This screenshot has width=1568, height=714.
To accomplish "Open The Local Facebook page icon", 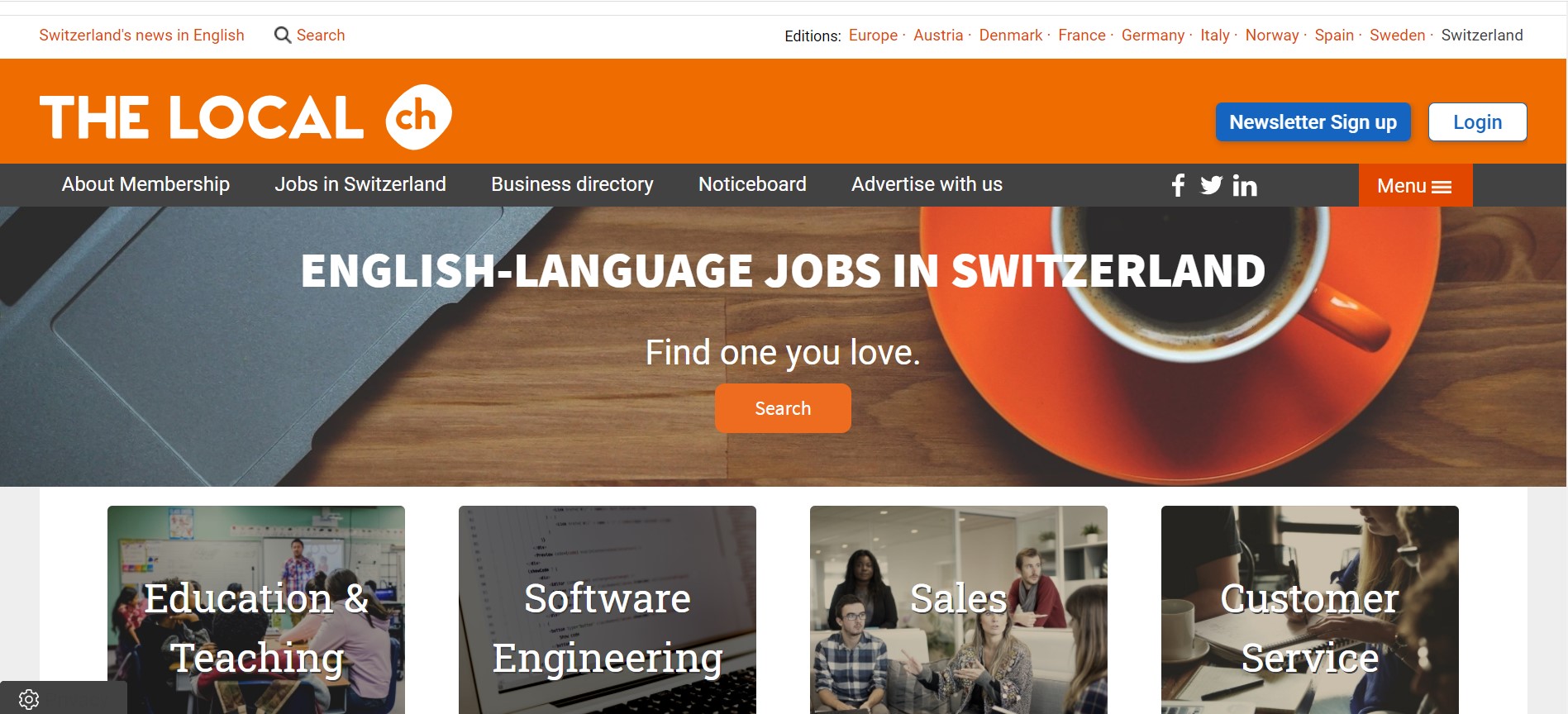I will click(1178, 185).
